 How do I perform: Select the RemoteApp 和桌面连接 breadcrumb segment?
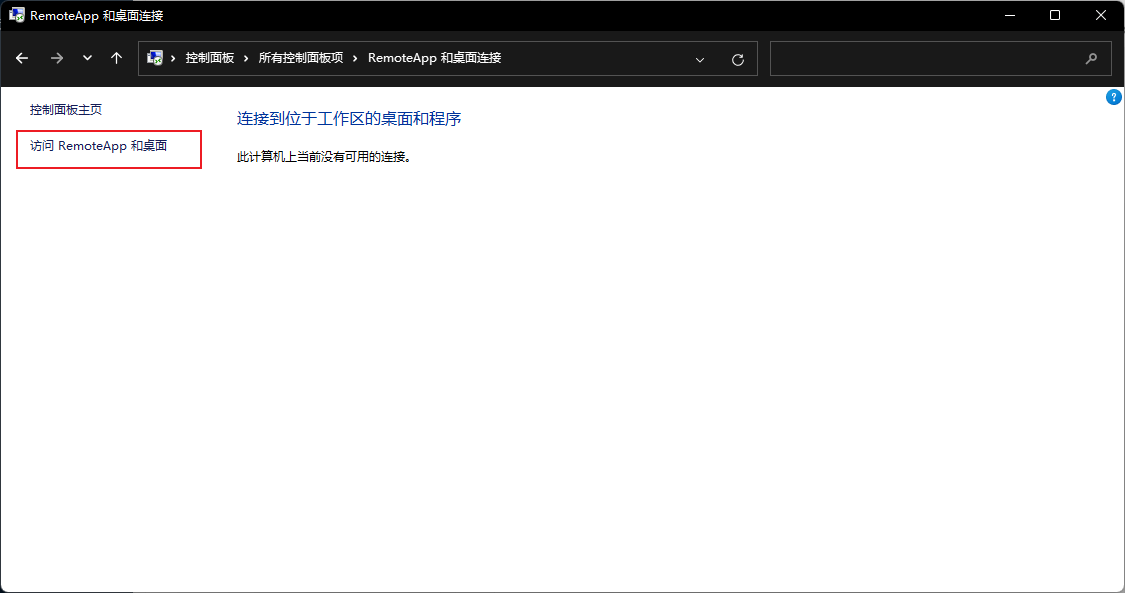tap(434, 58)
